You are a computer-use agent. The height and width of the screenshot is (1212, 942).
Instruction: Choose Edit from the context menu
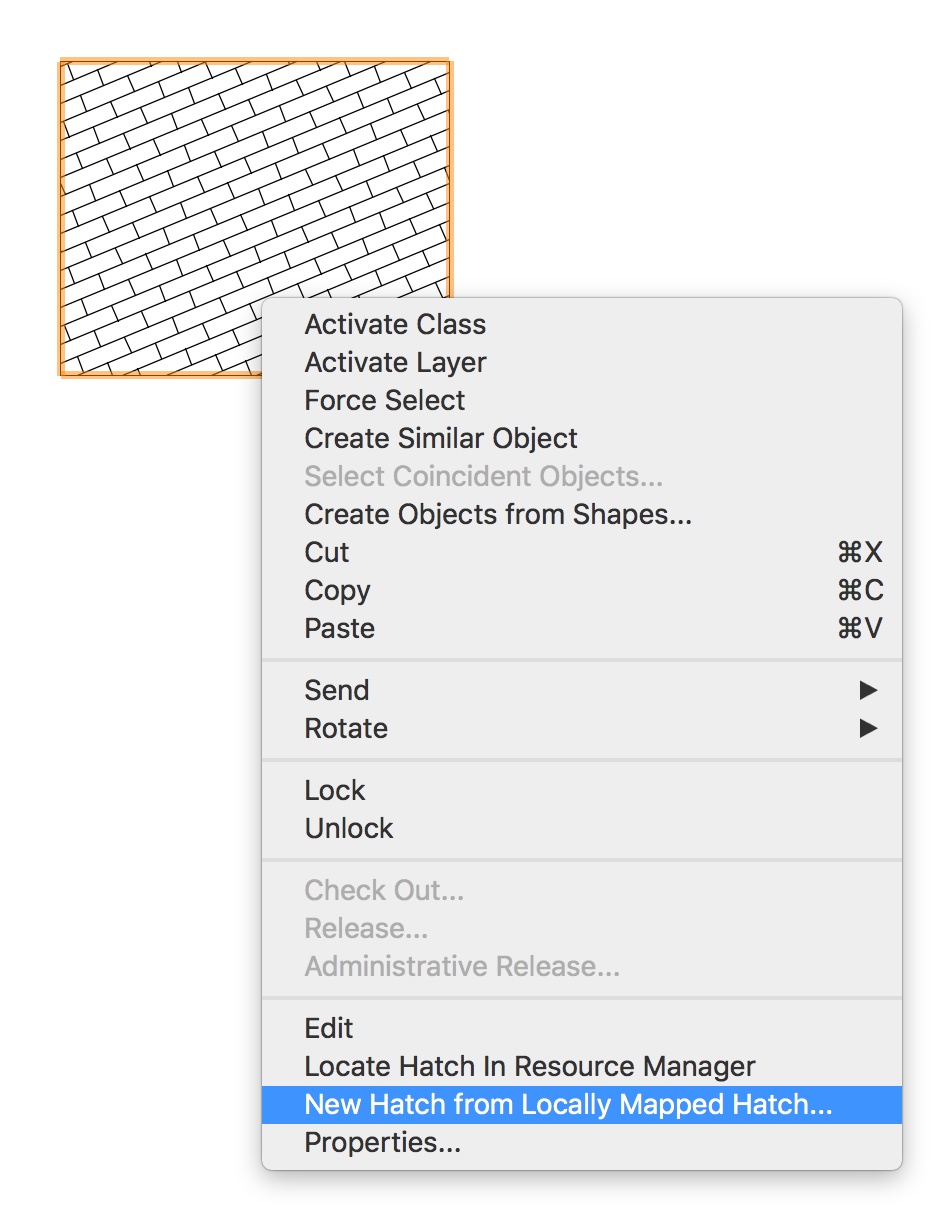(x=328, y=1028)
